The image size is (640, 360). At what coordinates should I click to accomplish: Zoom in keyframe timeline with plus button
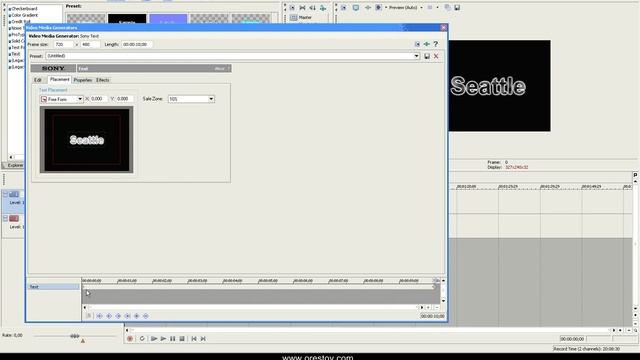click(428, 307)
